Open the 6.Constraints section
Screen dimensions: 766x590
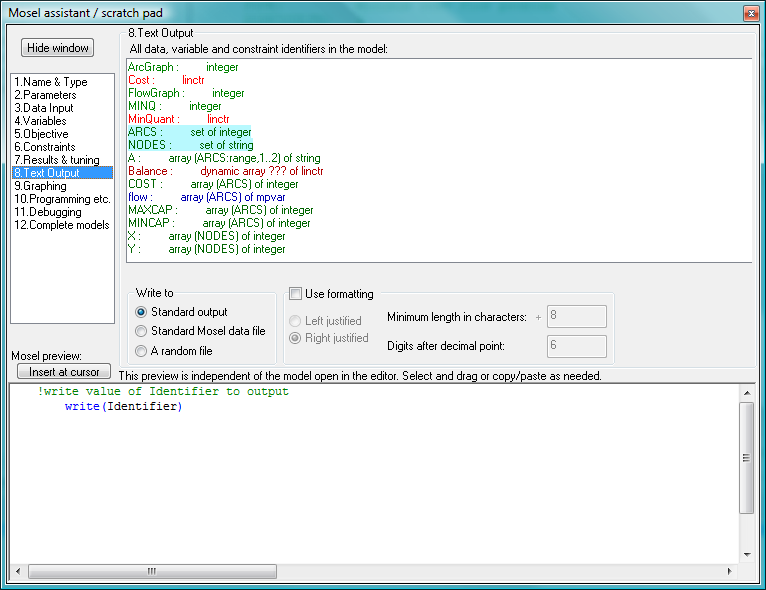click(44, 147)
